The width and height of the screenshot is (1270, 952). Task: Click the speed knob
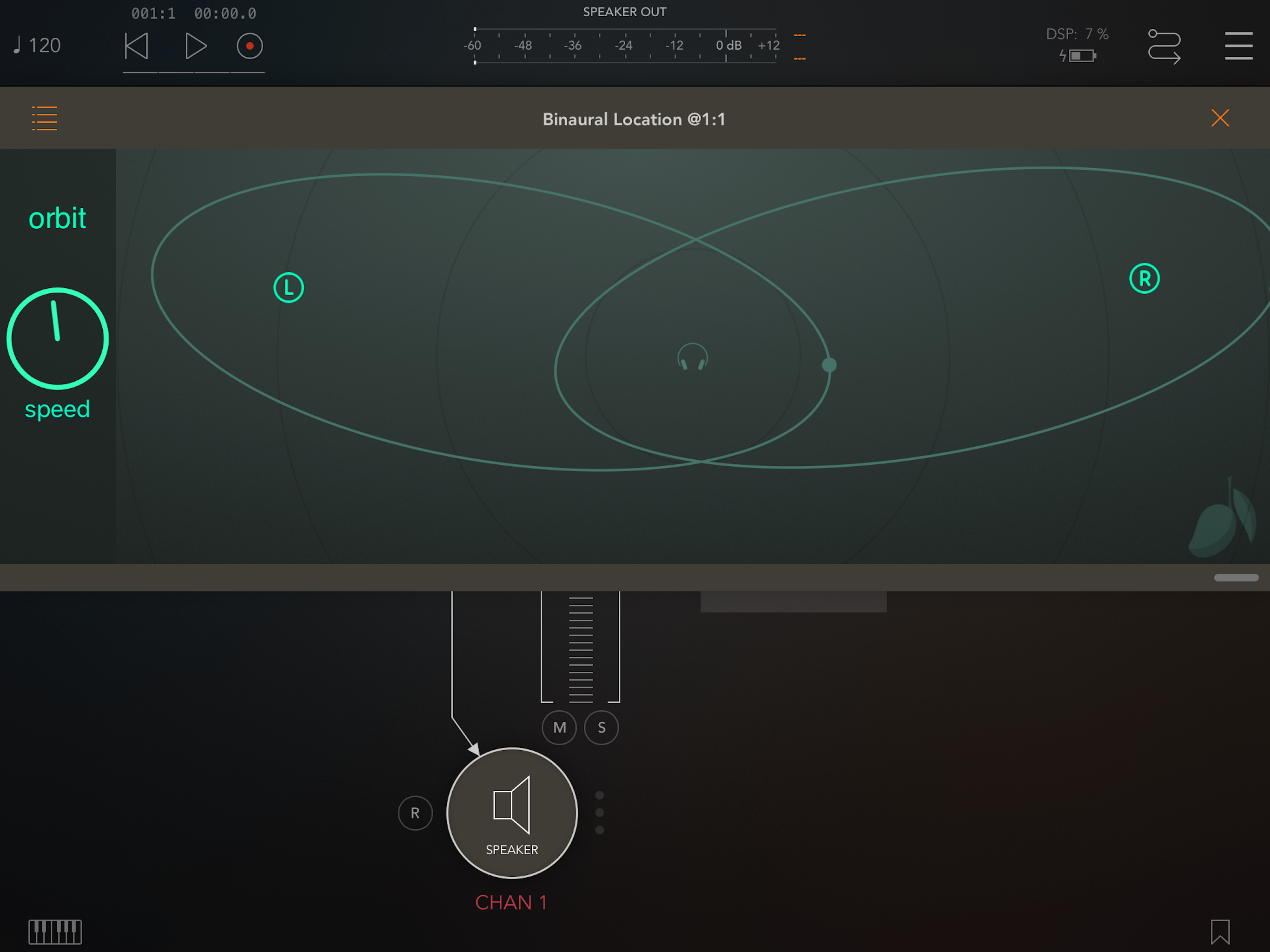click(58, 339)
